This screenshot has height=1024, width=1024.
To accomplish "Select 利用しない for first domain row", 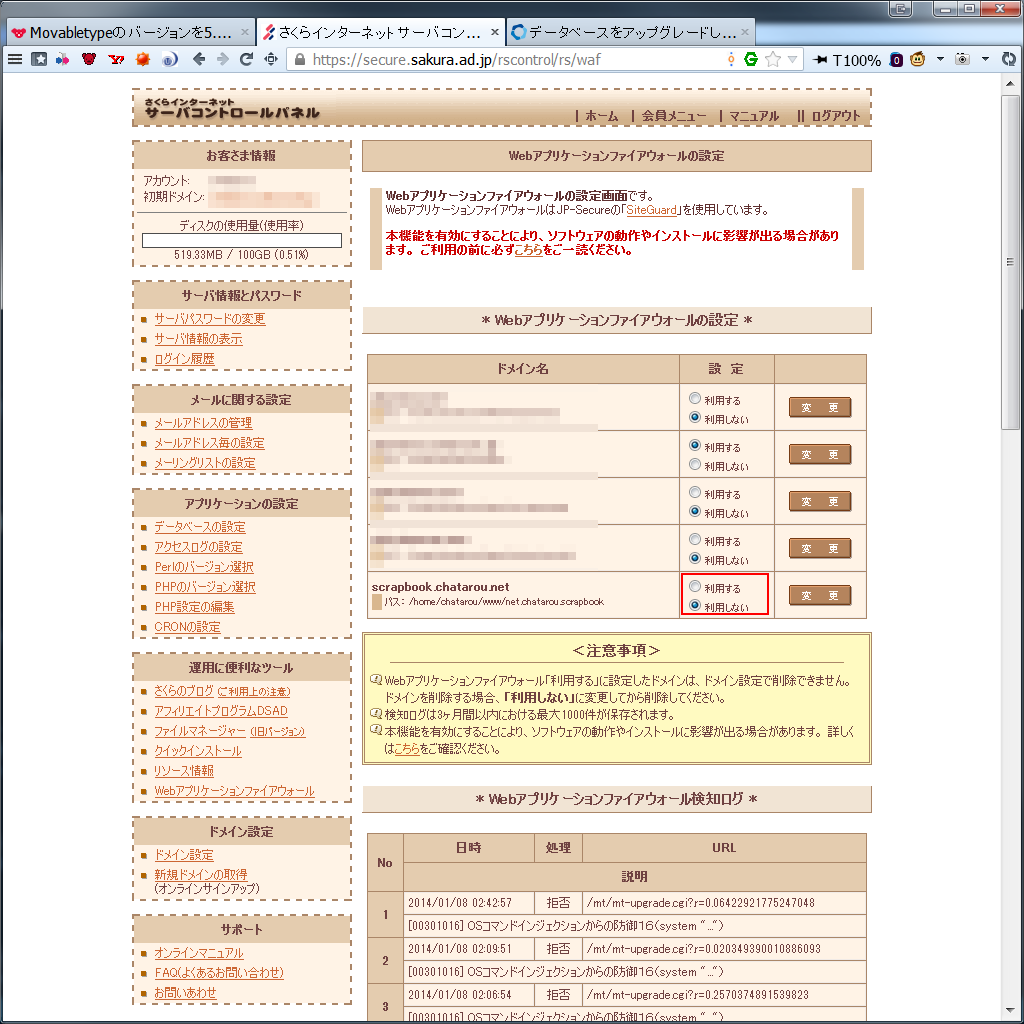I will tap(695, 417).
